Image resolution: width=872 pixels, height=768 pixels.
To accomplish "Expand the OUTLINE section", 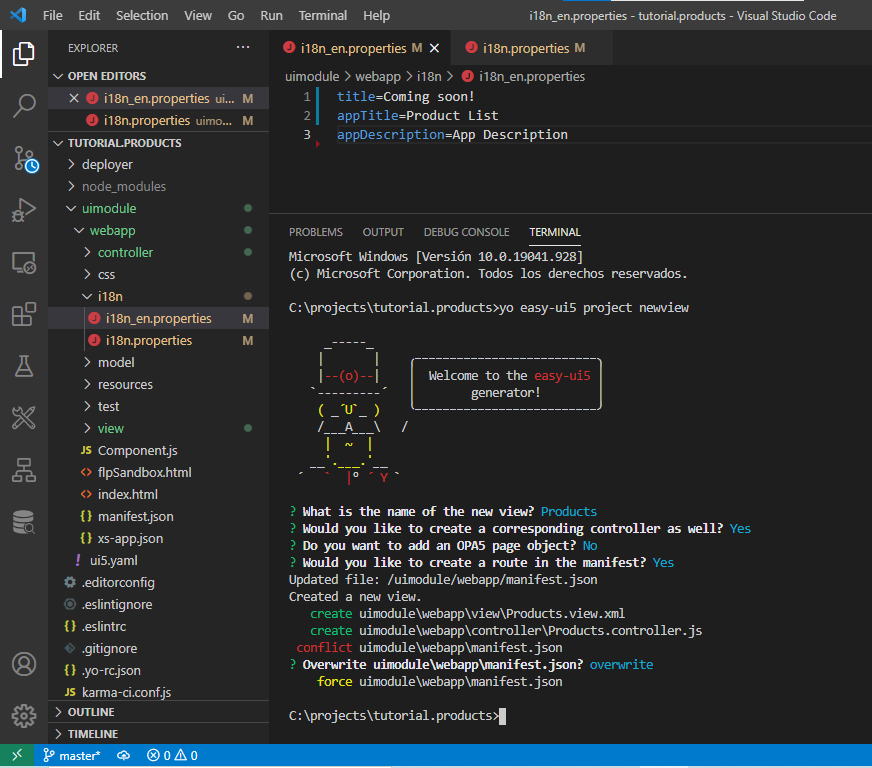I will coord(91,712).
